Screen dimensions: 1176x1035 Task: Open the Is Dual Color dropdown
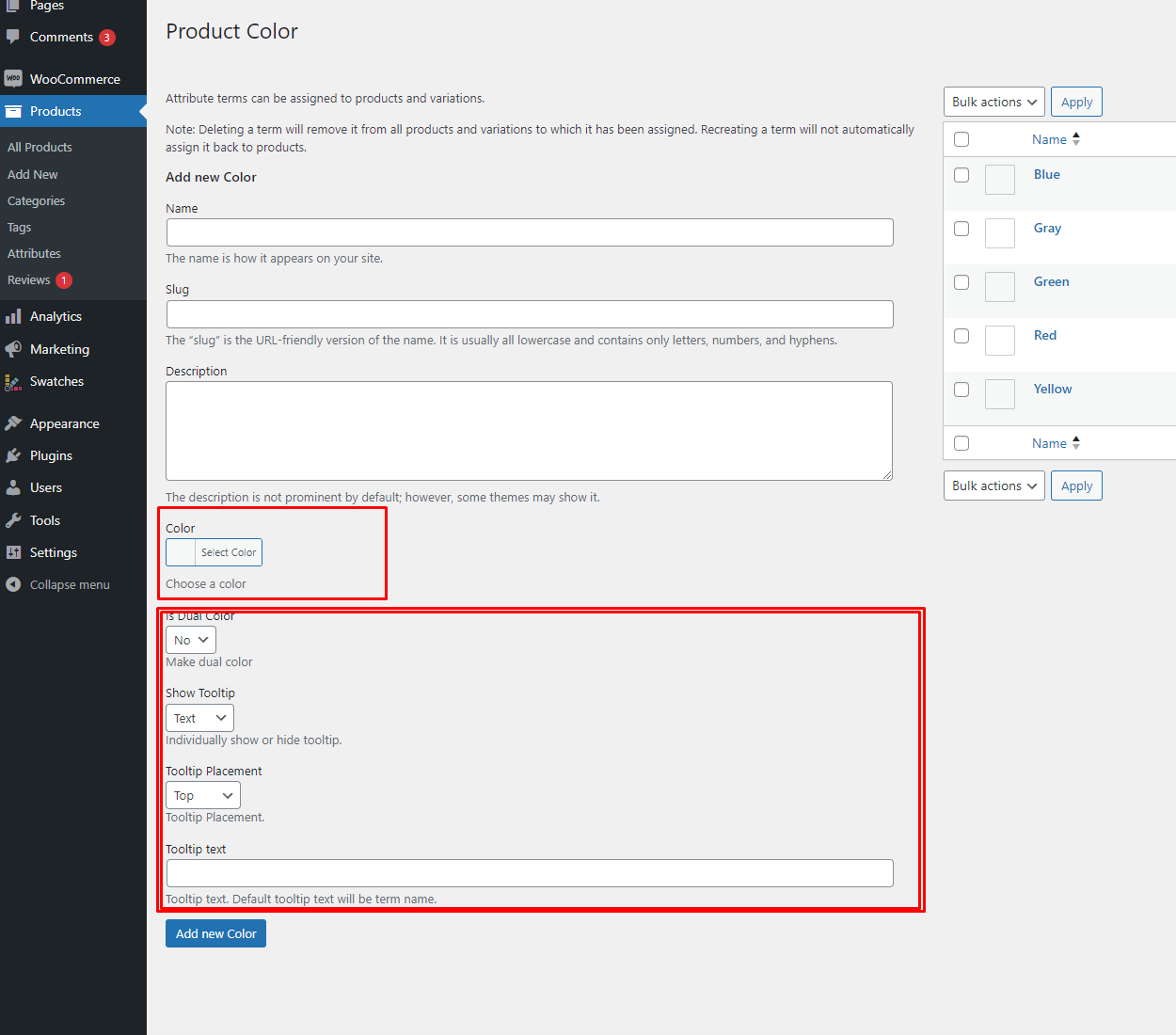coord(191,640)
